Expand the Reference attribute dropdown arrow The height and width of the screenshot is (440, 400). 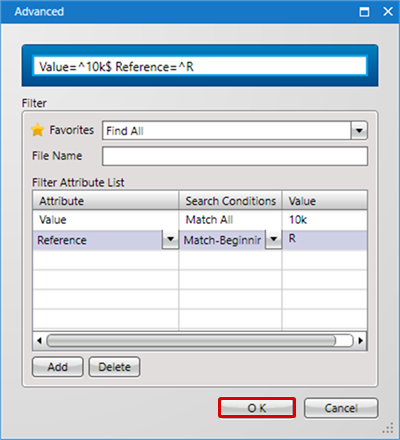(x=170, y=239)
